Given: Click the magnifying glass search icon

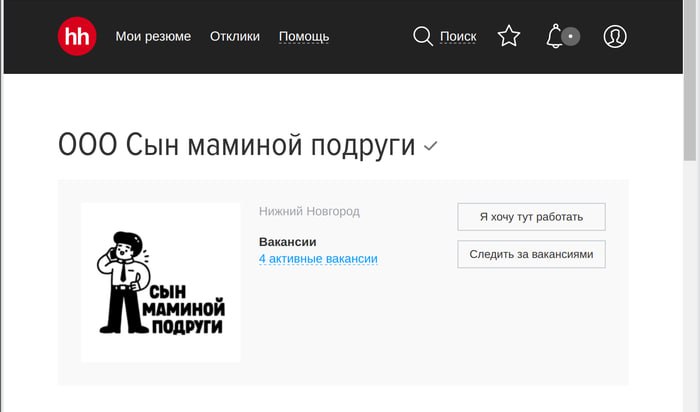Looking at the screenshot, I should click(422, 36).
